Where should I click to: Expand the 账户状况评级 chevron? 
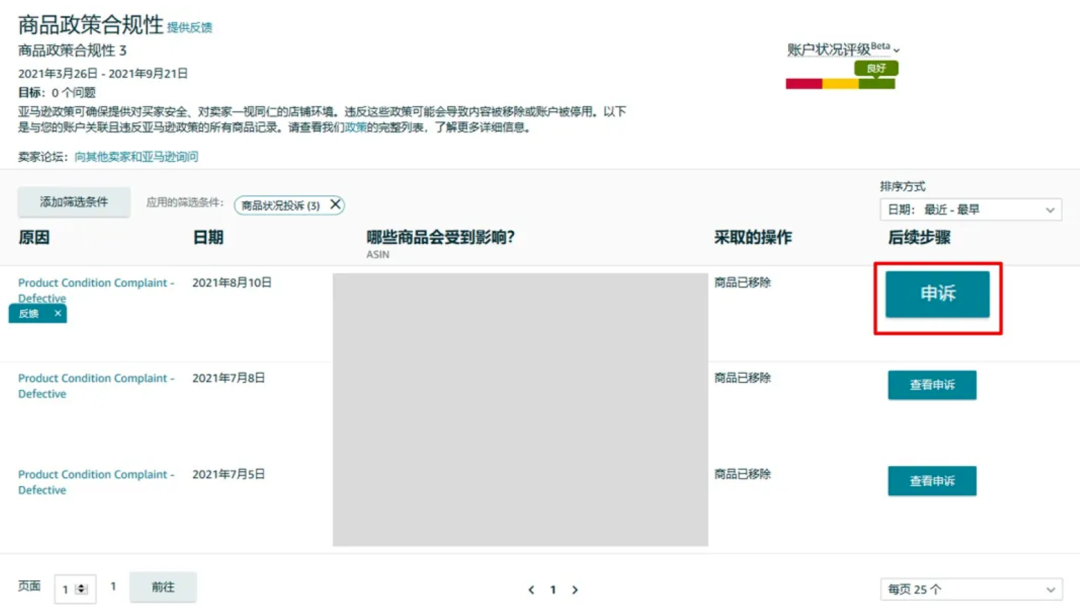(897, 50)
